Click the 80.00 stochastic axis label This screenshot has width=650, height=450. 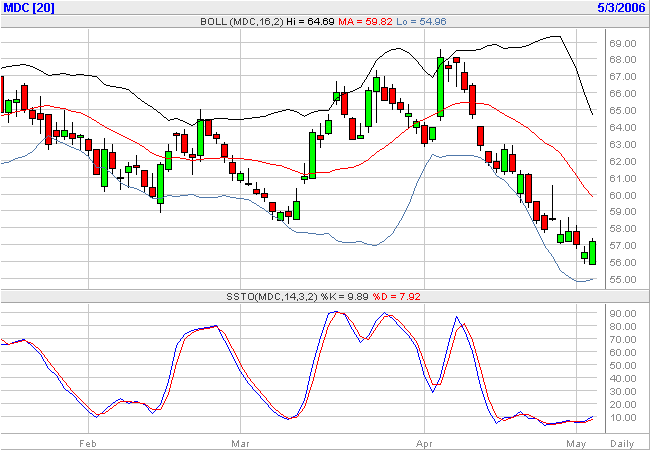click(623, 327)
